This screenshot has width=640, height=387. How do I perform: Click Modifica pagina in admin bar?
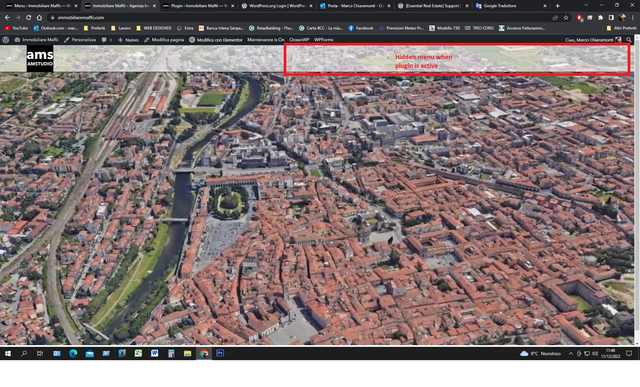point(164,40)
